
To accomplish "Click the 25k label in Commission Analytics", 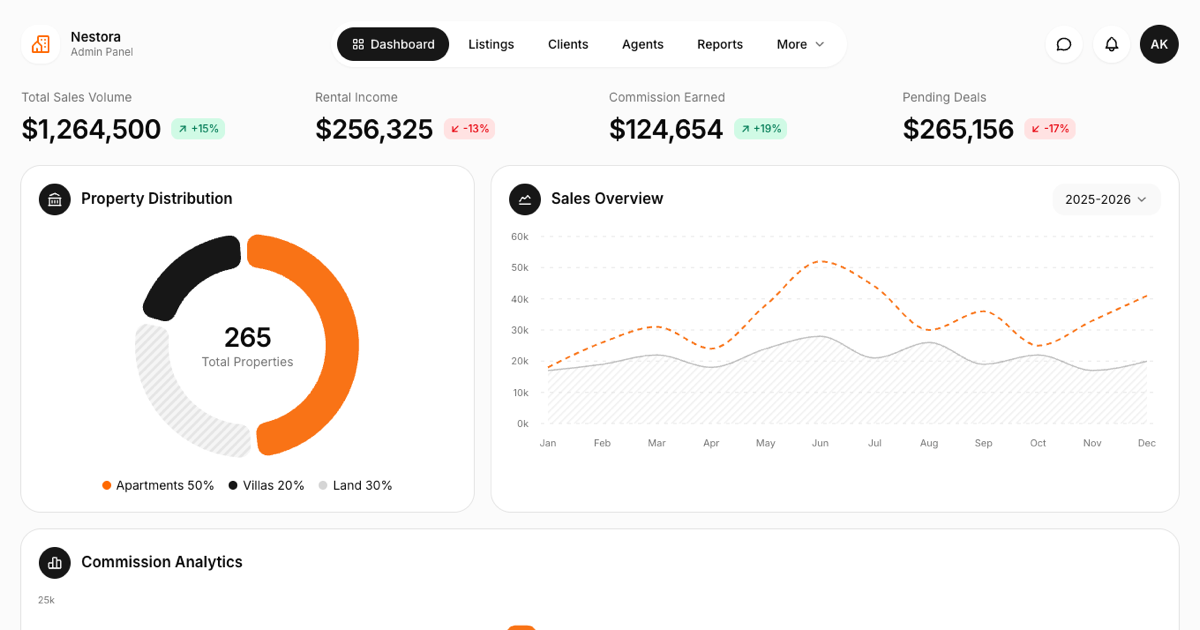I will (x=46, y=600).
